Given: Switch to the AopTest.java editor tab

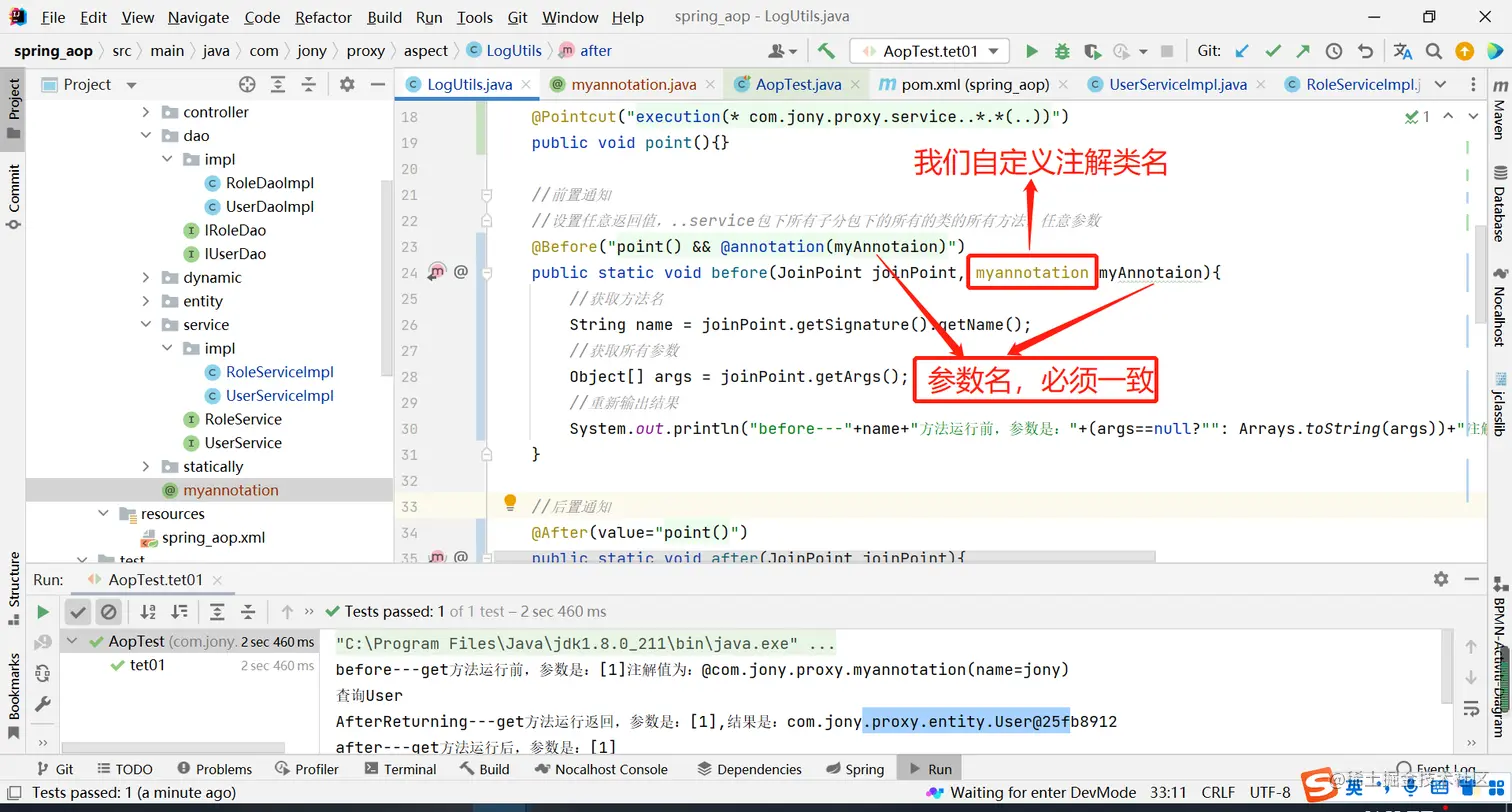Looking at the screenshot, I should tap(798, 85).
